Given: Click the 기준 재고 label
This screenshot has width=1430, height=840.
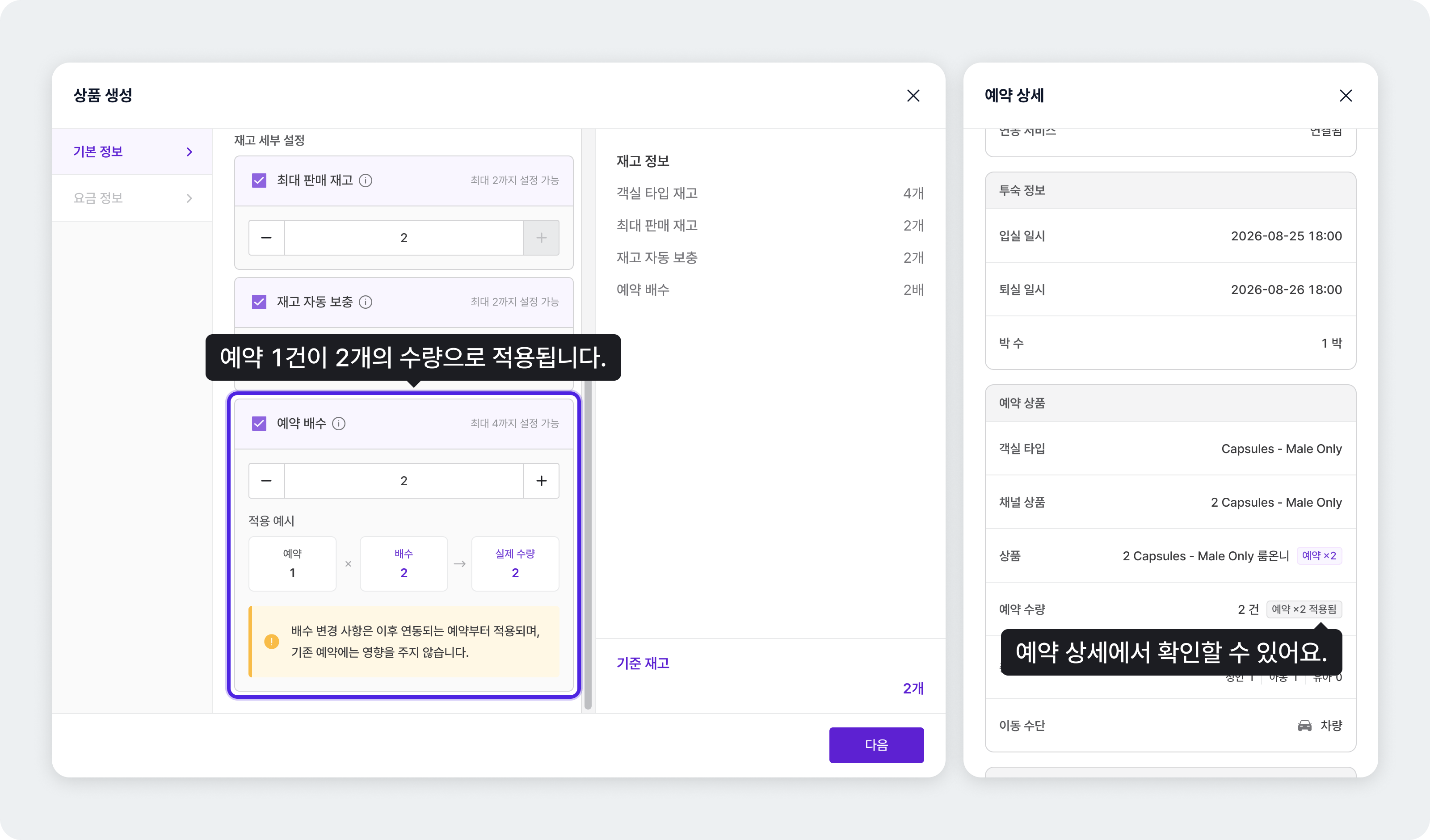Looking at the screenshot, I should click(643, 663).
